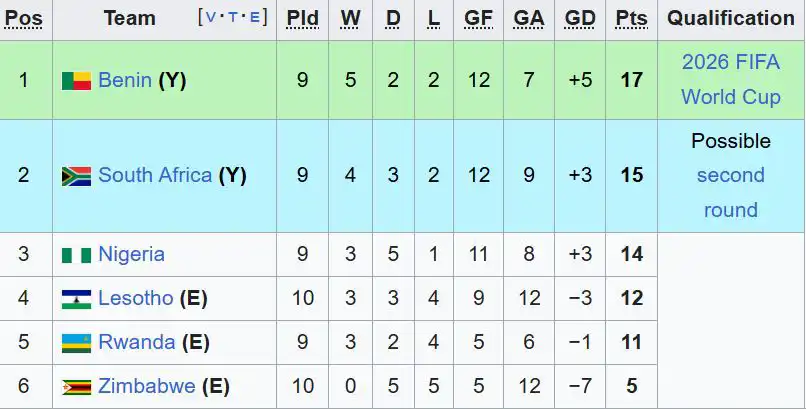Click the V (view template) link
The height and width of the screenshot is (409, 806).
213,17
